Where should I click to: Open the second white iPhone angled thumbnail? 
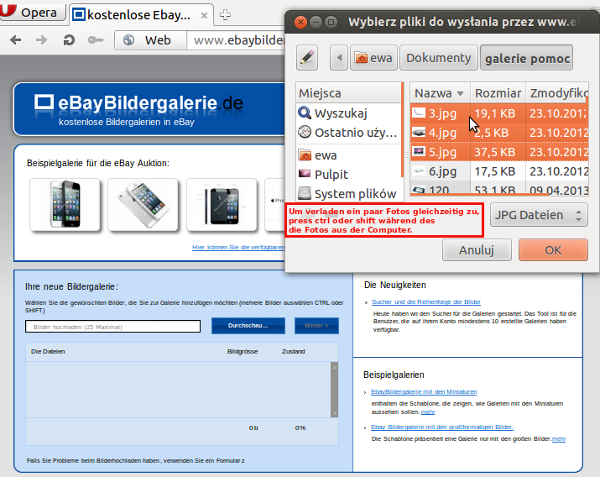pos(143,205)
